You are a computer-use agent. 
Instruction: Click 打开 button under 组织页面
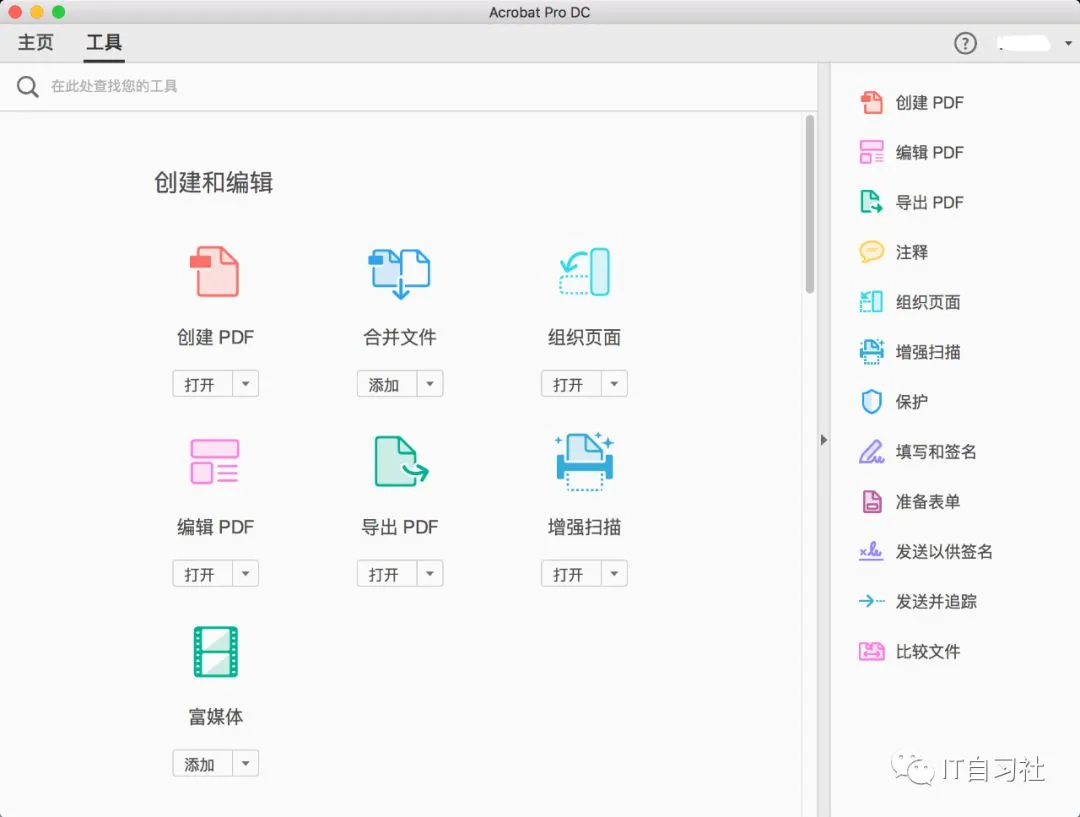(571, 384)
